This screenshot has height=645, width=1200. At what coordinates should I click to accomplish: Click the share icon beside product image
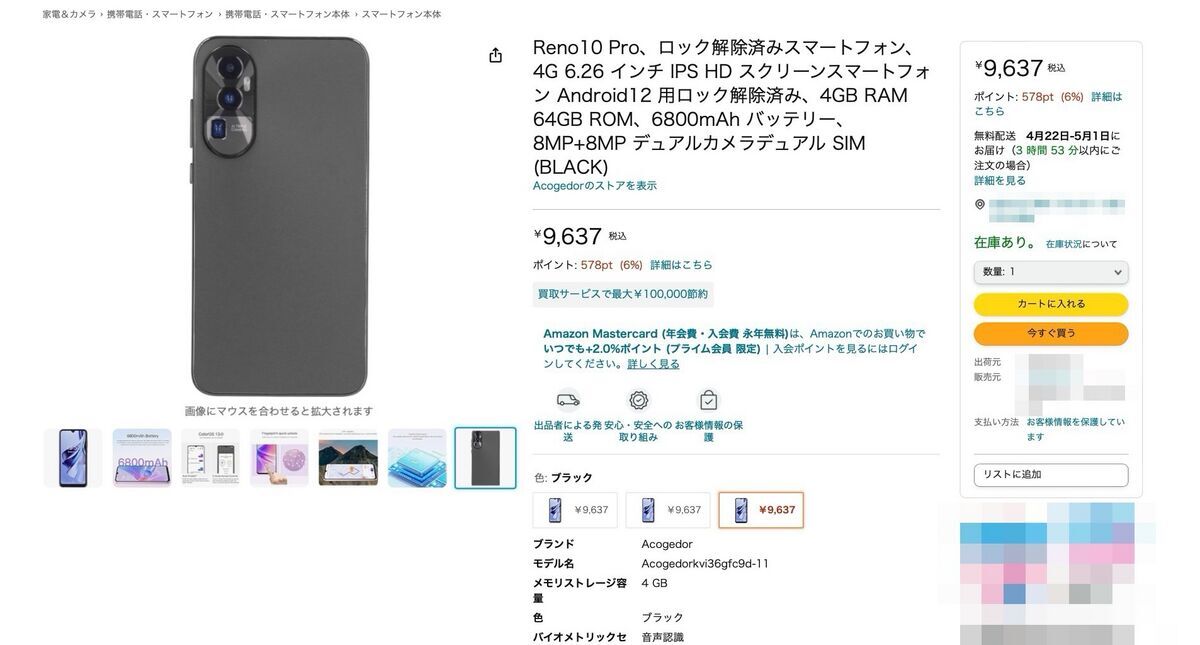pos(495,55)
